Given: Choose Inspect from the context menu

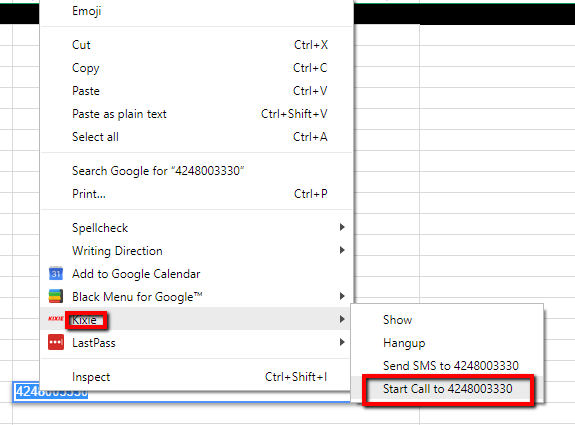Looking at the screenshot, I should coord(196,377).
